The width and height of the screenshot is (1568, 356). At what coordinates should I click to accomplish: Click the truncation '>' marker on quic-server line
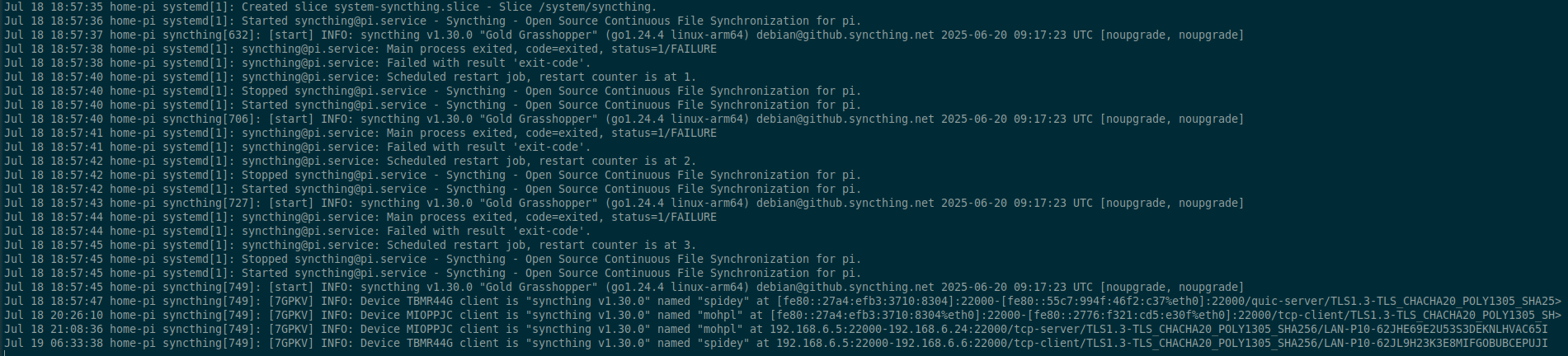(x=1558, y=301)
